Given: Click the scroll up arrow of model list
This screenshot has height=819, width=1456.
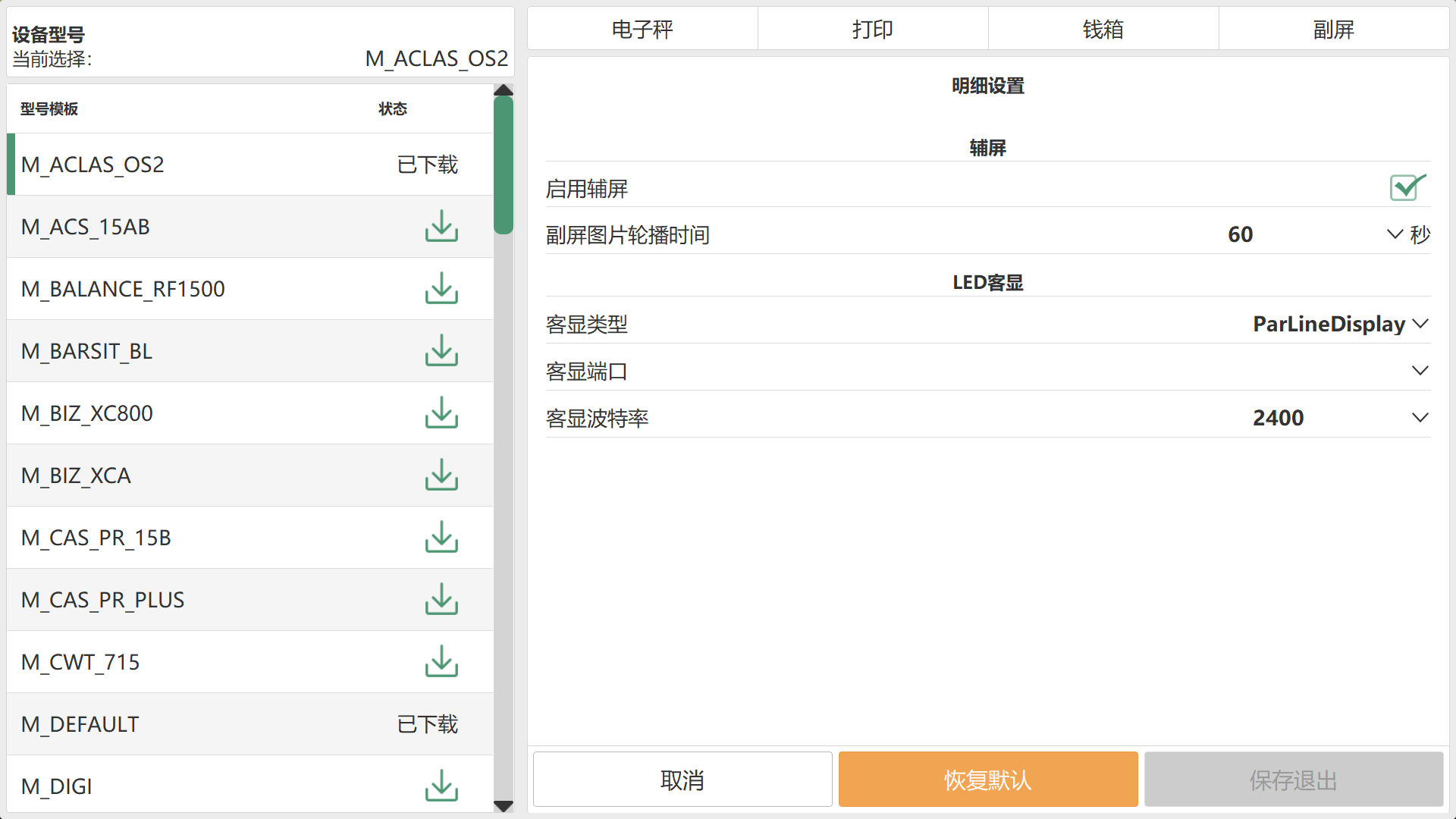Looking at the screenshot, I should (504, 90).
